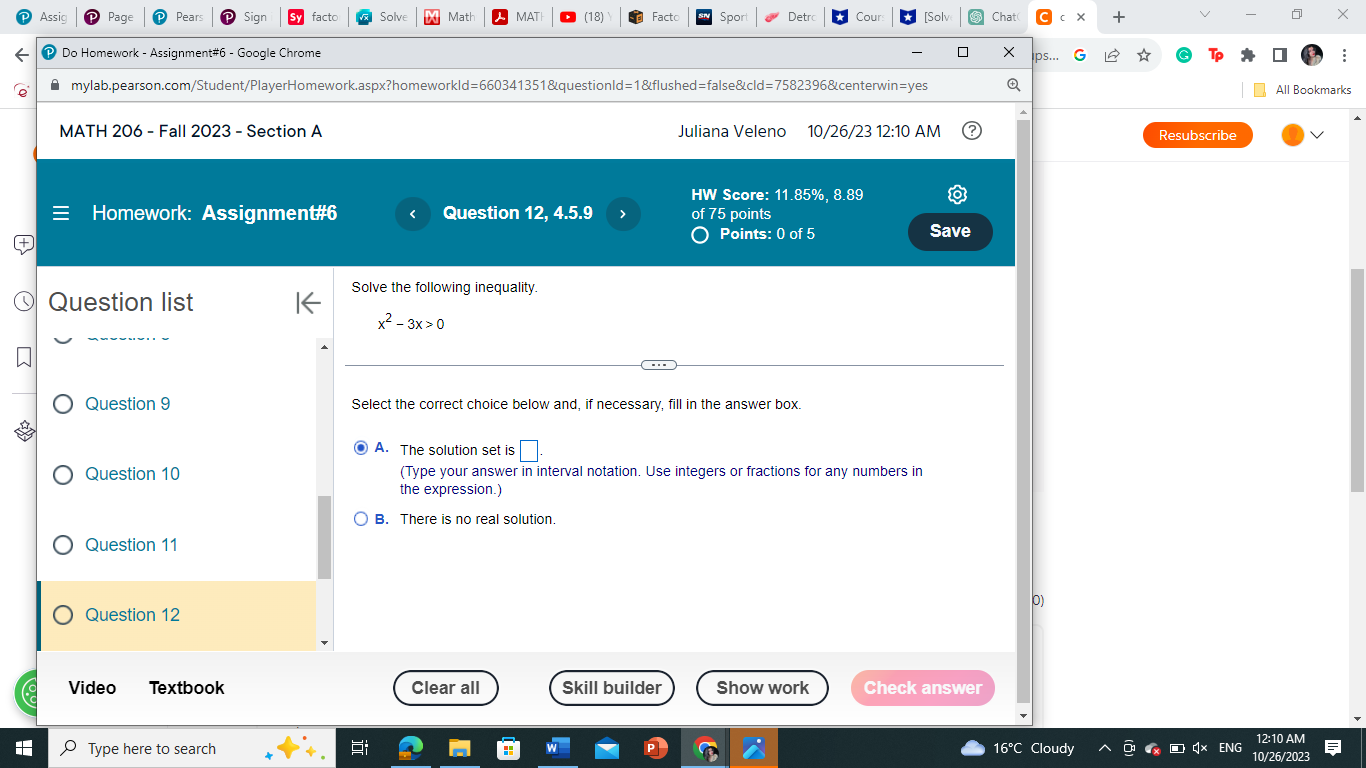This screenshot has height=768, width=1366.
Task: Switch to the 'Detro' browser tab
Action: 788,17
